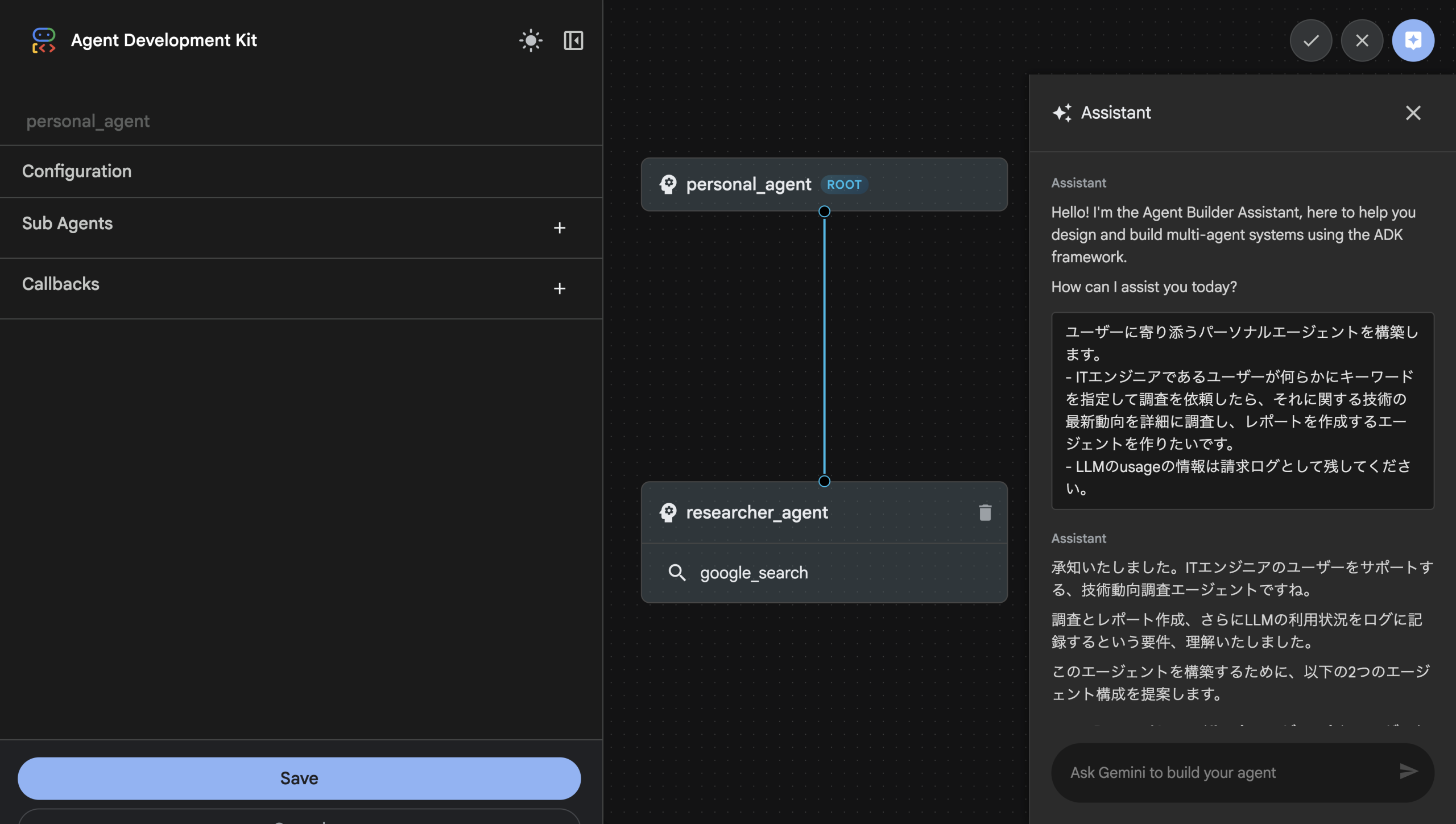
Task: Select the Sub Agents section header
Action: click(67, 223)
